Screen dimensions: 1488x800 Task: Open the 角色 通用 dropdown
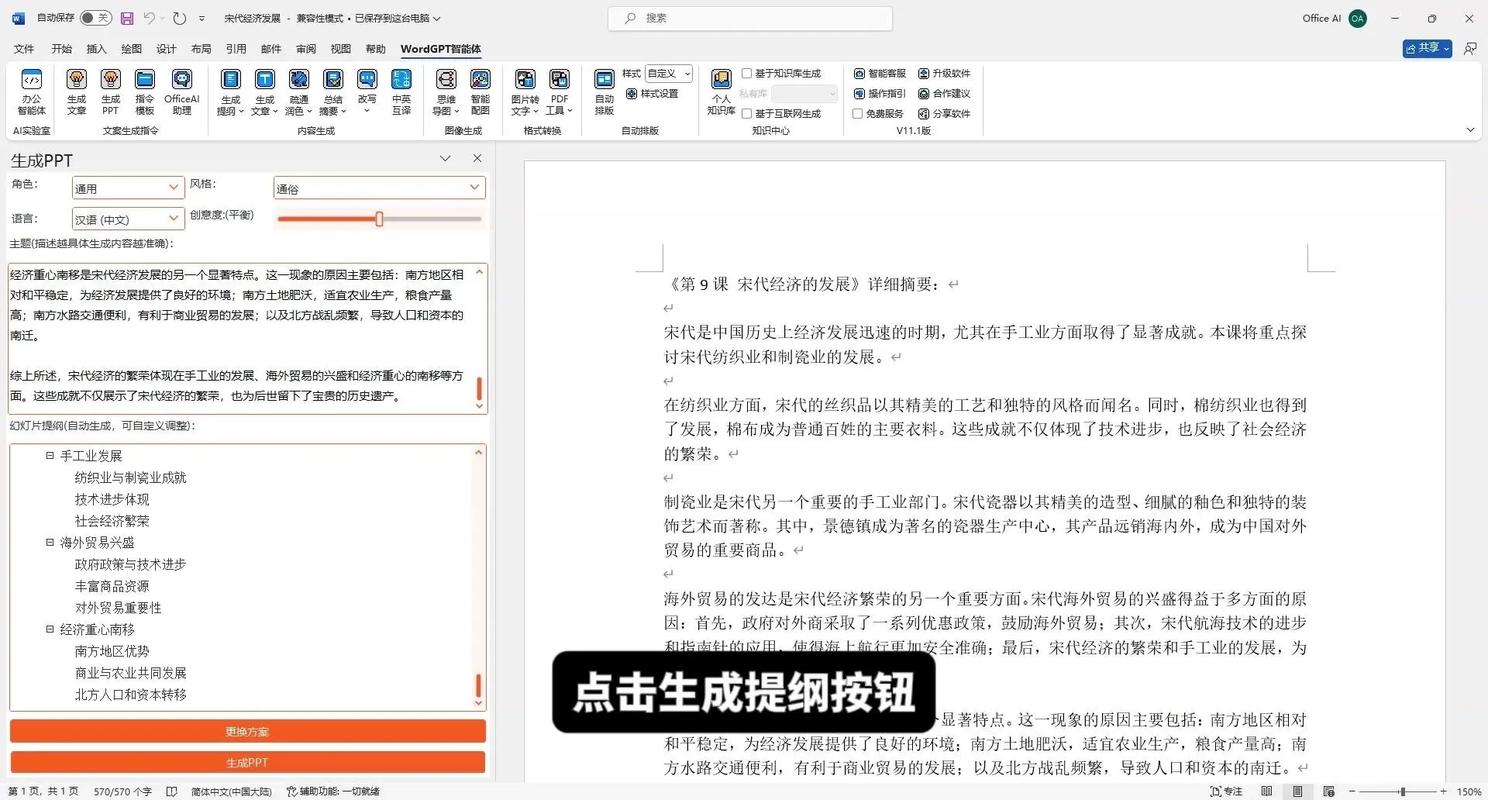[x=128, y=188]
